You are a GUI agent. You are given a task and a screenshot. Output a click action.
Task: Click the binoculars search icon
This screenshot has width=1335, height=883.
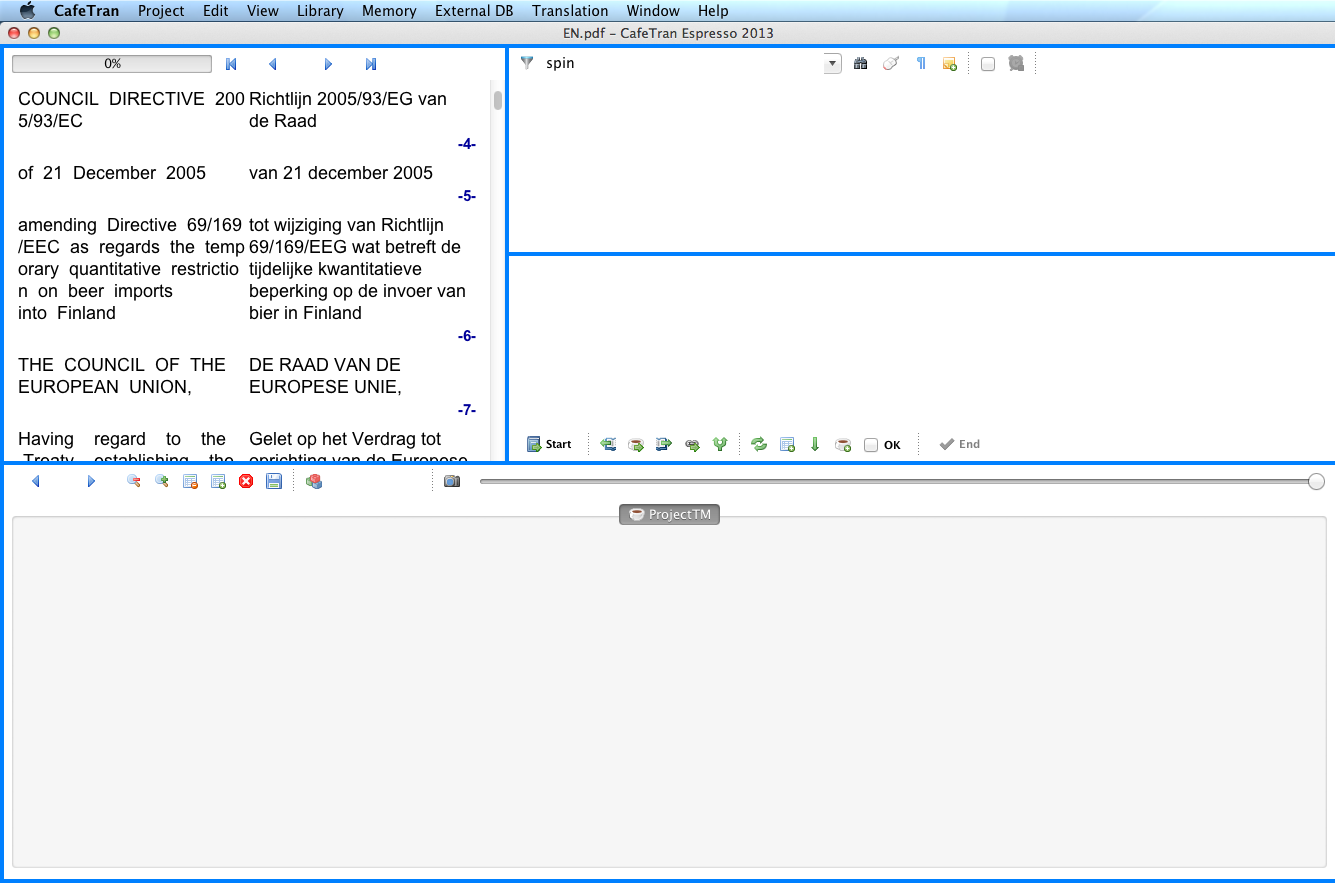click(860, 64)
